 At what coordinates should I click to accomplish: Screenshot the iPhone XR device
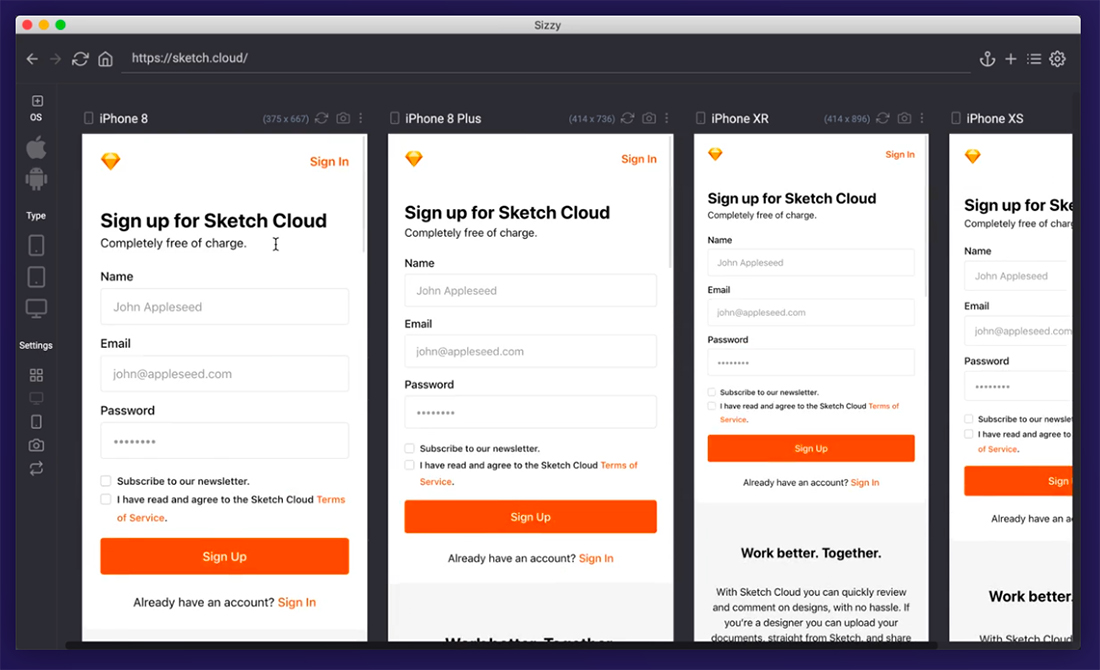coord(904,119)
